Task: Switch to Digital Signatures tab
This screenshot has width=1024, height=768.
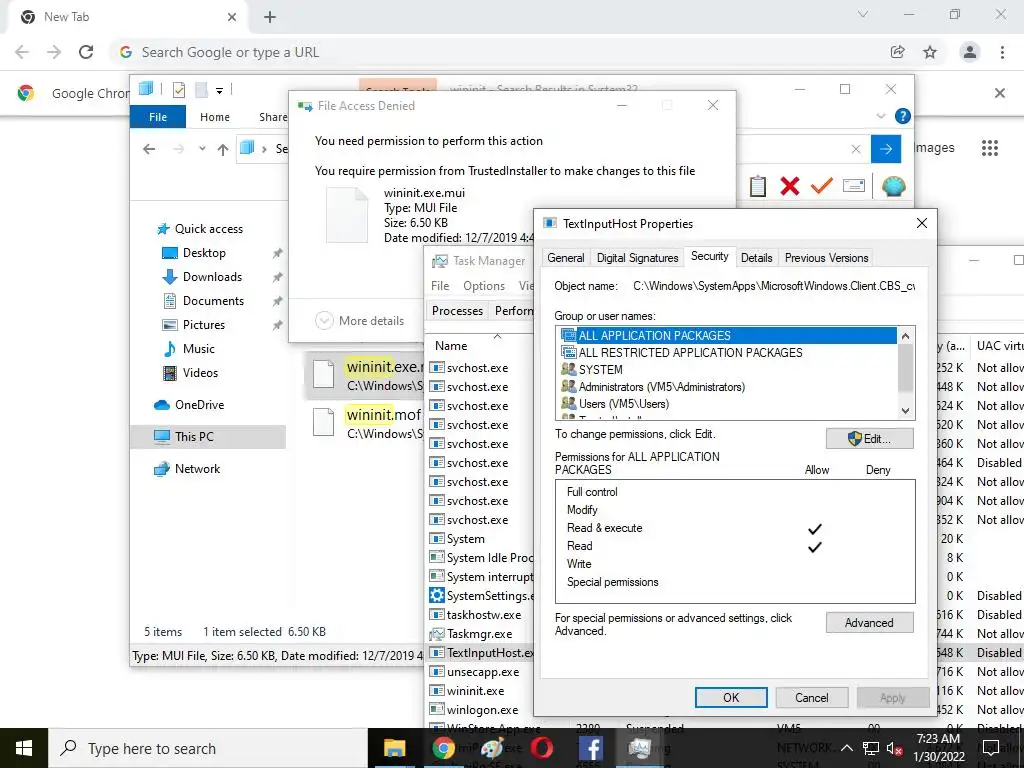Action: point(637,258)
